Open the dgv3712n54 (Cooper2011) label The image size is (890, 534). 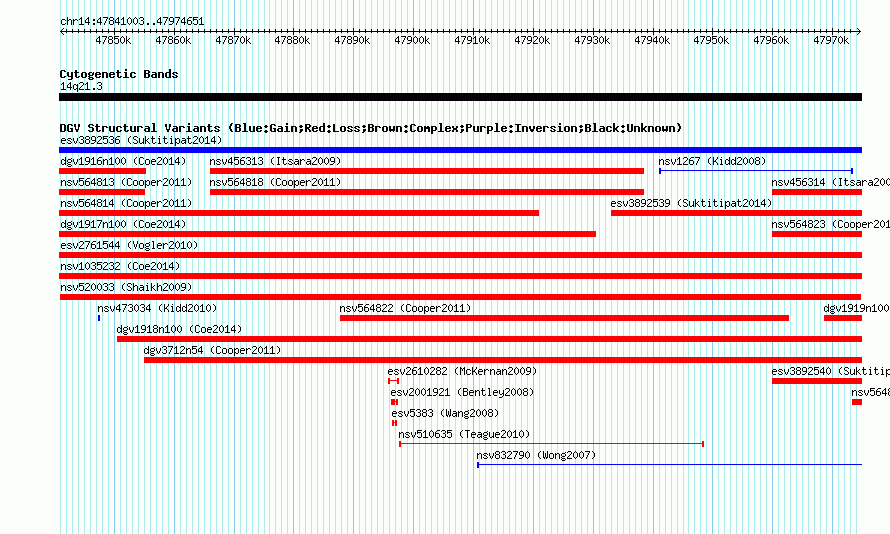[212, 350]
